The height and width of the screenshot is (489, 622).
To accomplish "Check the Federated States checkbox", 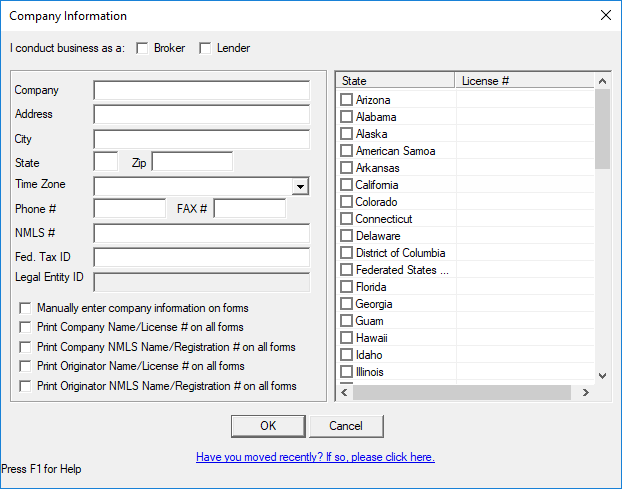I will 346,270.
